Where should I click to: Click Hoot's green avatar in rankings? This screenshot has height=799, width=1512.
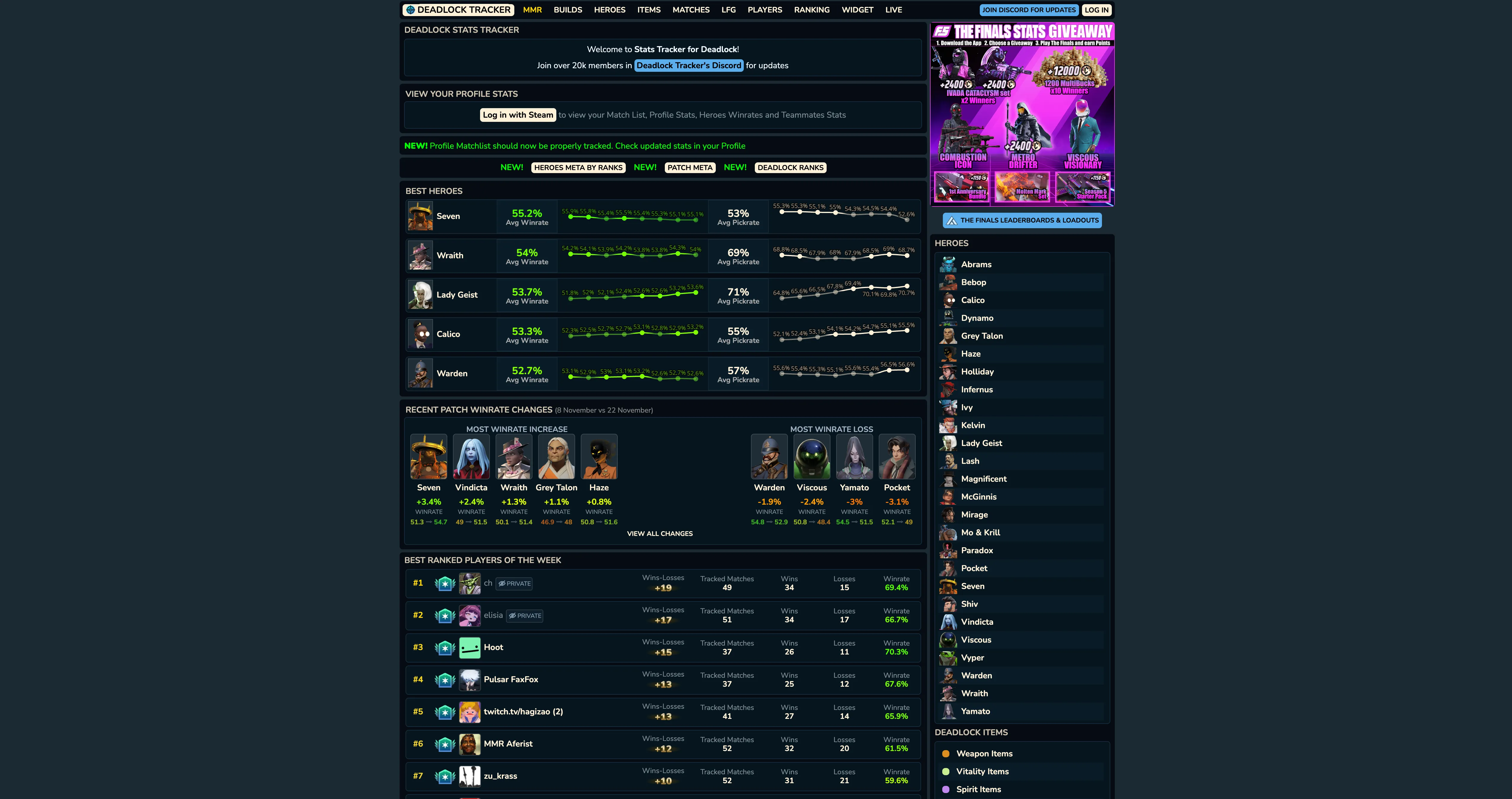[x=470, y=648]
